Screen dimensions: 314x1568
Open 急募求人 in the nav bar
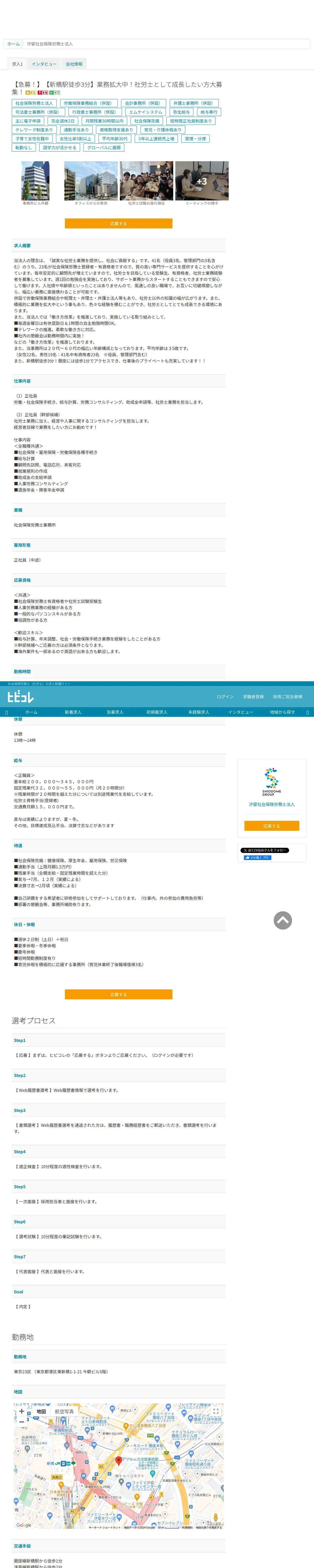[115, 712]
